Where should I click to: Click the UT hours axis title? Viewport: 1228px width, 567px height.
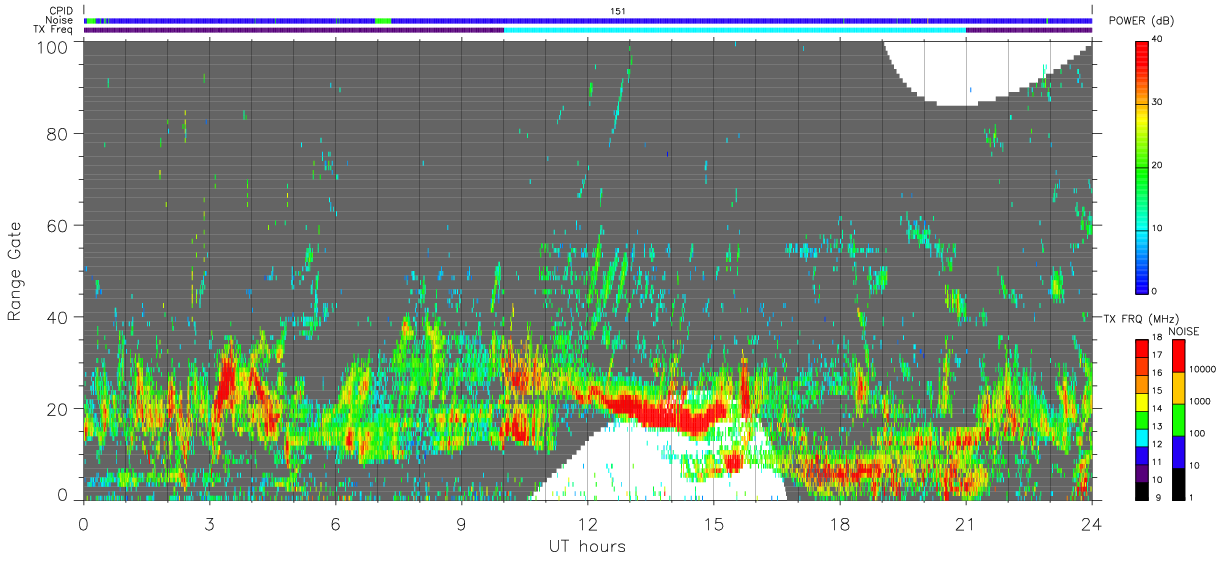[587, 547]
